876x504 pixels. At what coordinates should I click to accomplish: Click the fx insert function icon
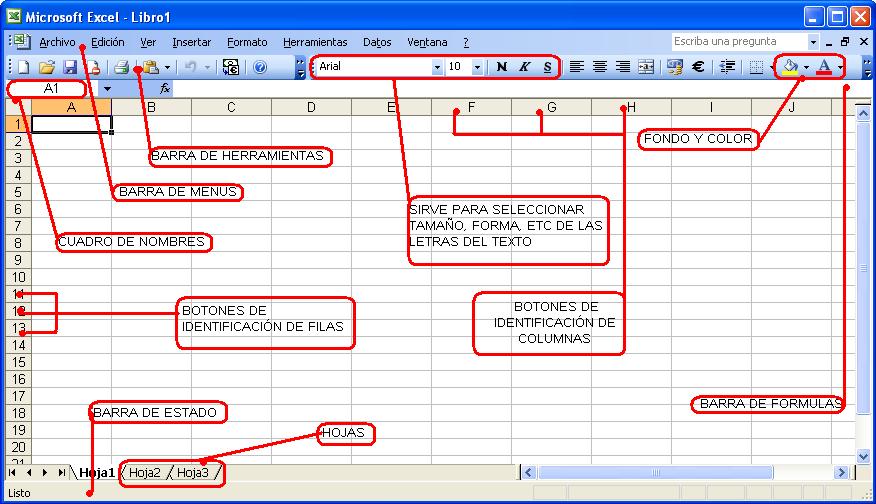pyautogui.click(x=165, y=88)
